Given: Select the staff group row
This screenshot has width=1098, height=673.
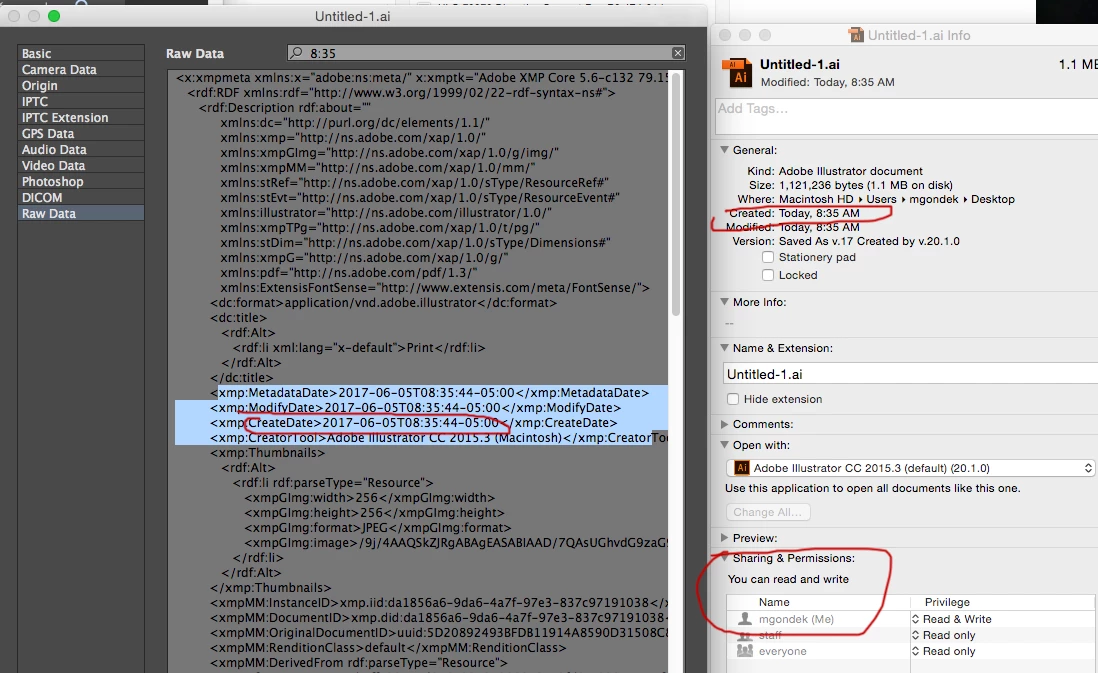Looking at the screenshot, I should (910, 635).
